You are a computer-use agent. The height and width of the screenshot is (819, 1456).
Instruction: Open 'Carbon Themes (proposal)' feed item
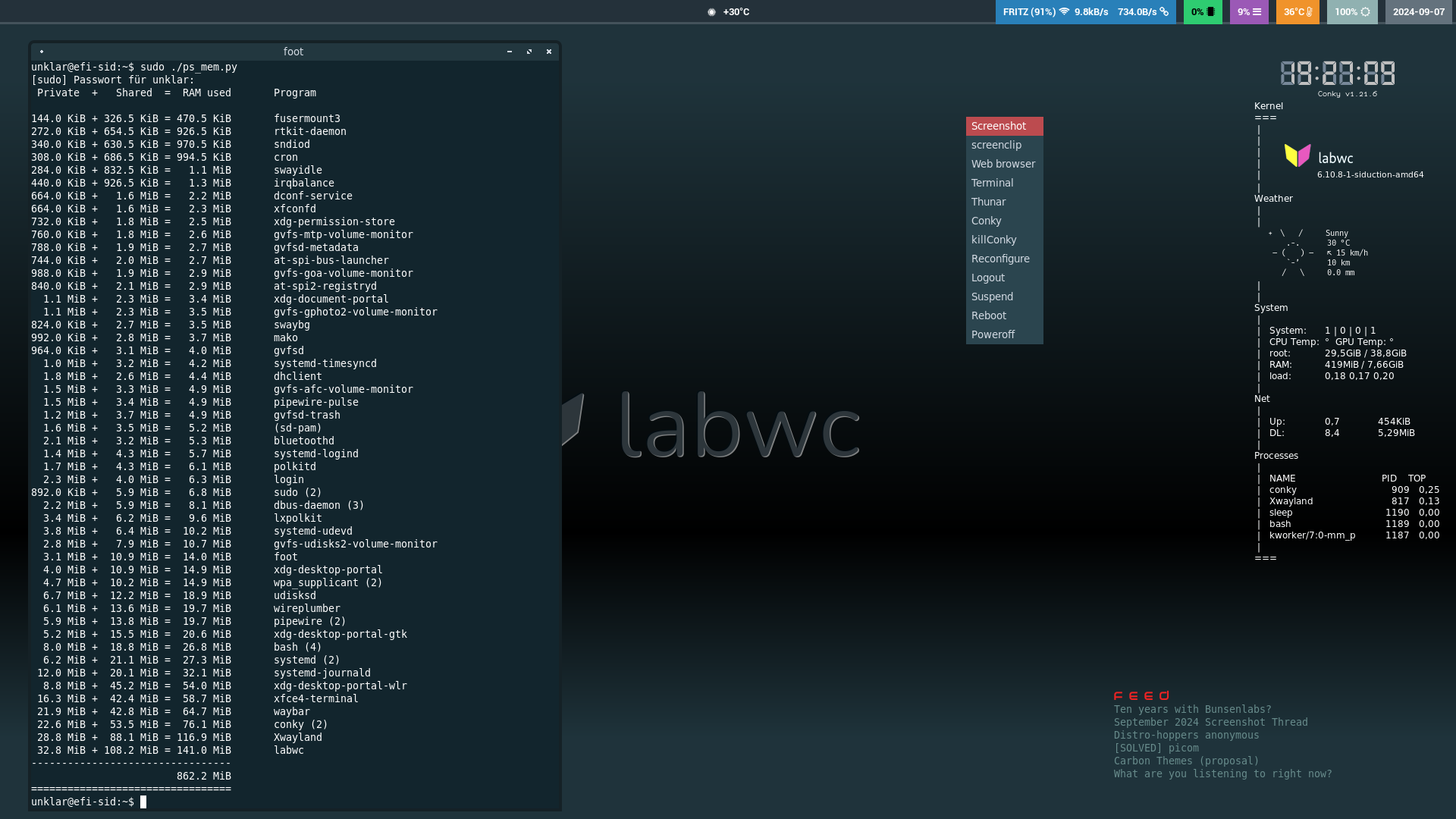[x=1186, y=761]
